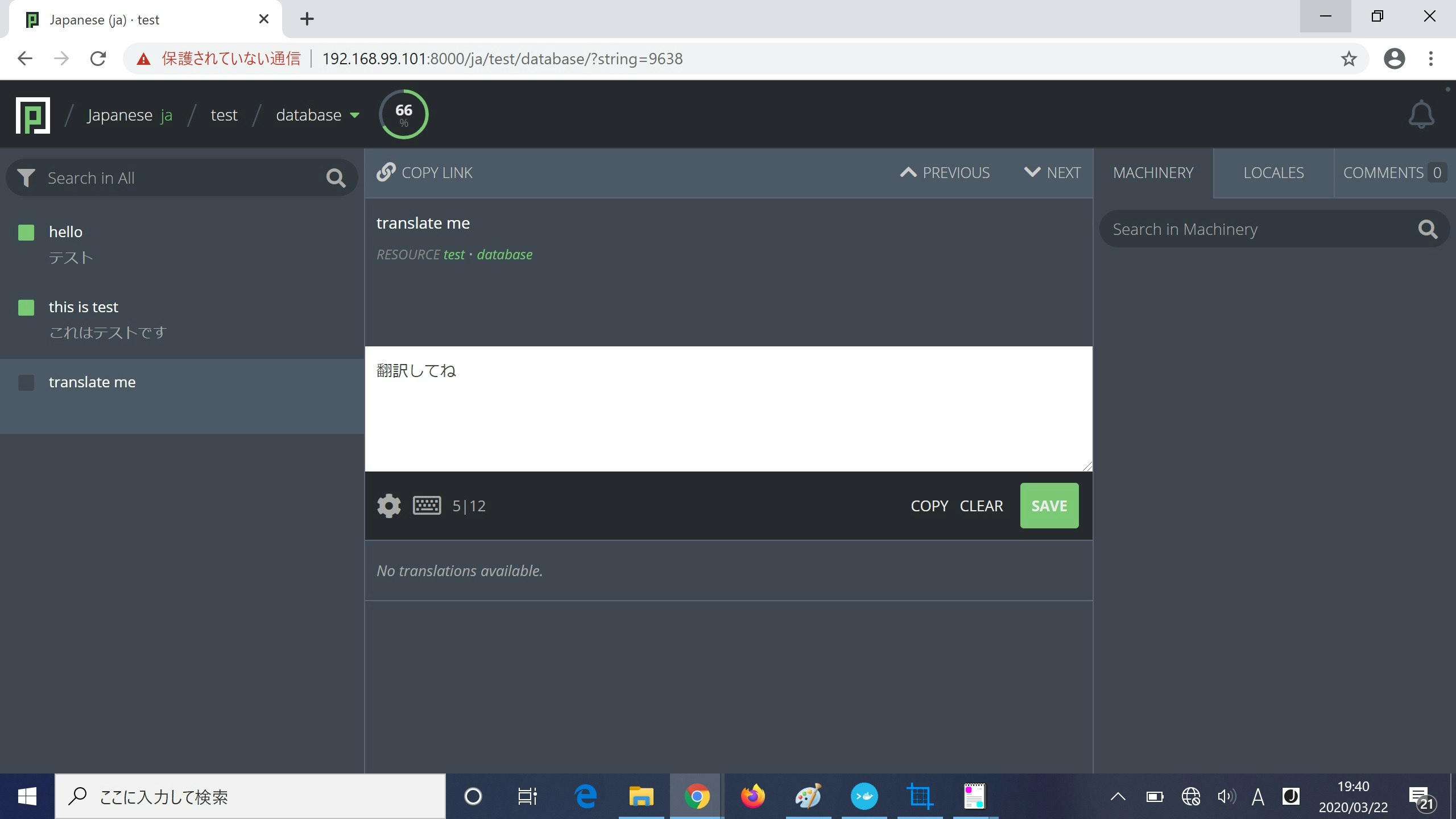The height and width of the screenshot is (819, 1456).
Task: Click the Copy Link chain icon
Action: pos(386,172)
